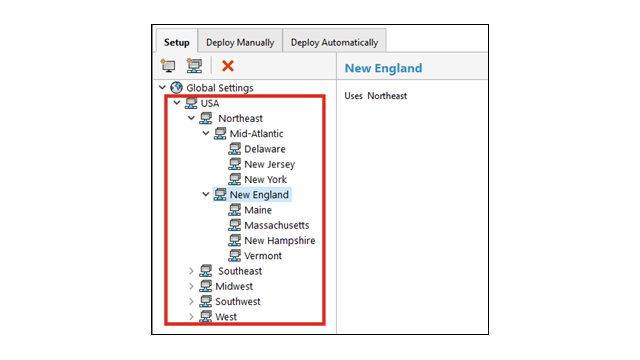Choose Southwest in the tree
Viewport: 640px width, 360px height.
(238, 302)
